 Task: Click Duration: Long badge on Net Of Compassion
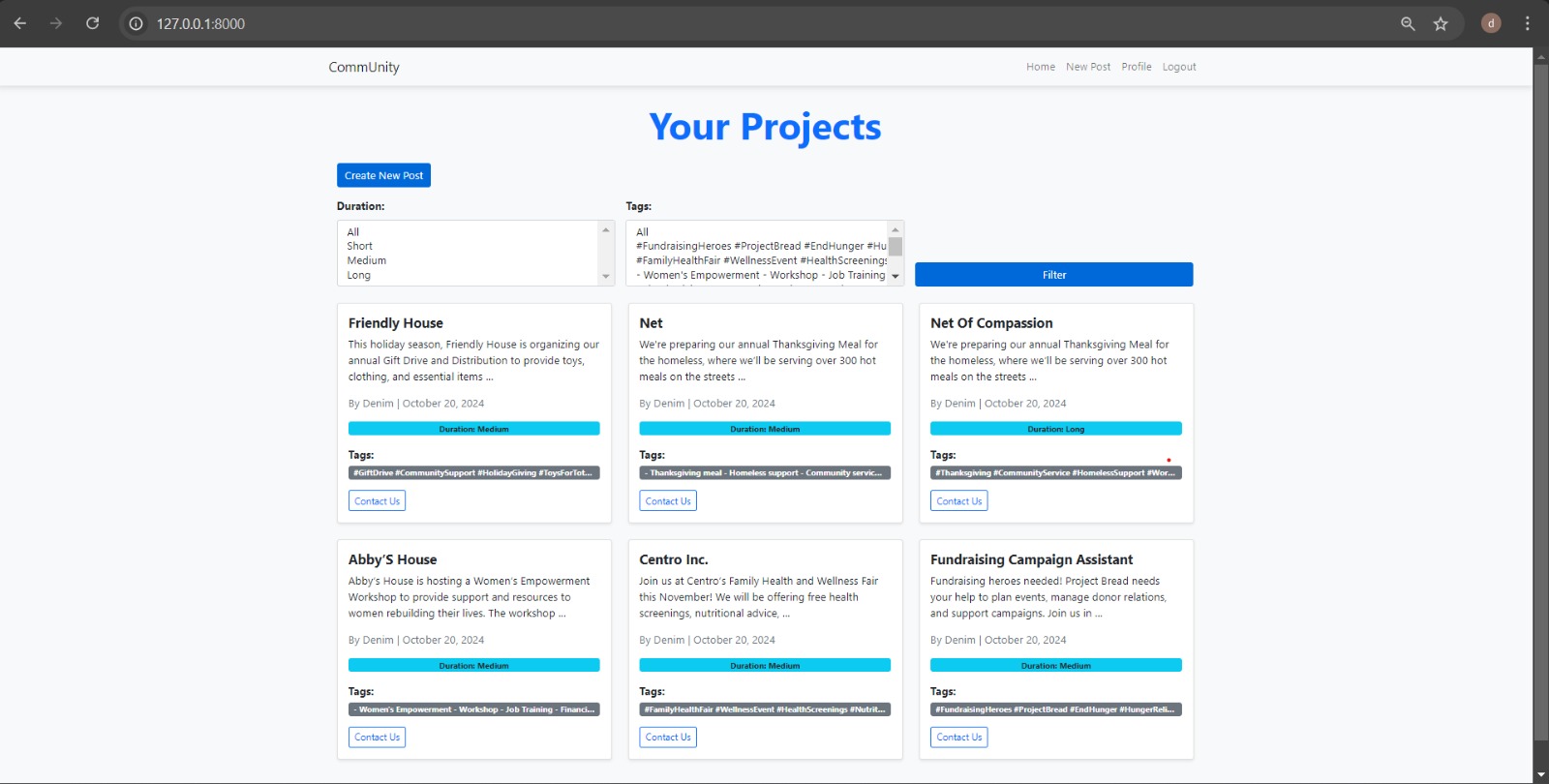click(x=1055, y=429)
